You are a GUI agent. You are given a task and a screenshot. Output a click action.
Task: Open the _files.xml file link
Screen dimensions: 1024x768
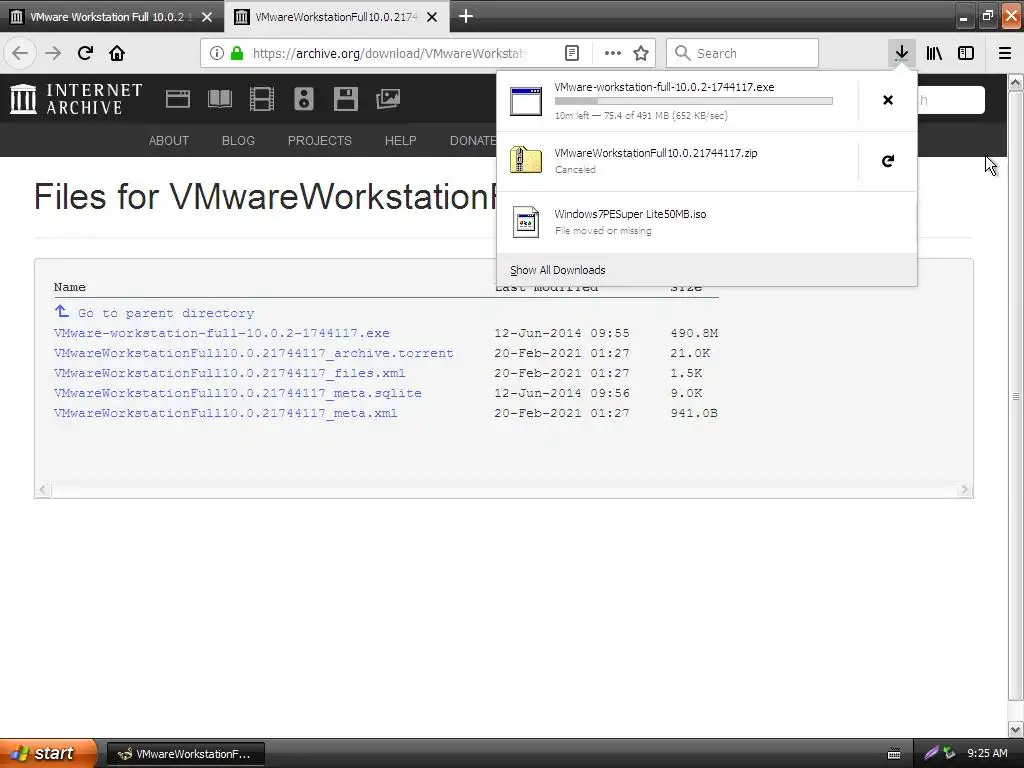pyautogui.click(x=229, y=373)
